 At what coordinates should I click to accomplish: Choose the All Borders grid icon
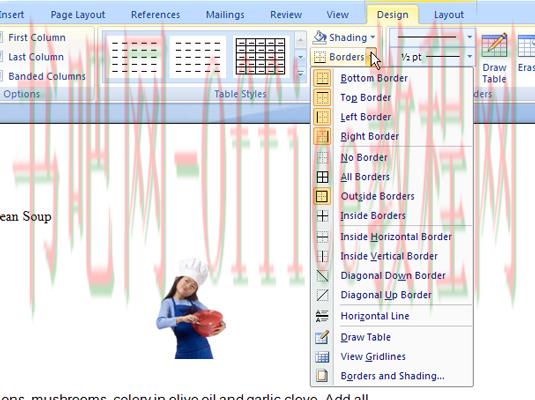tap(322, 177)
